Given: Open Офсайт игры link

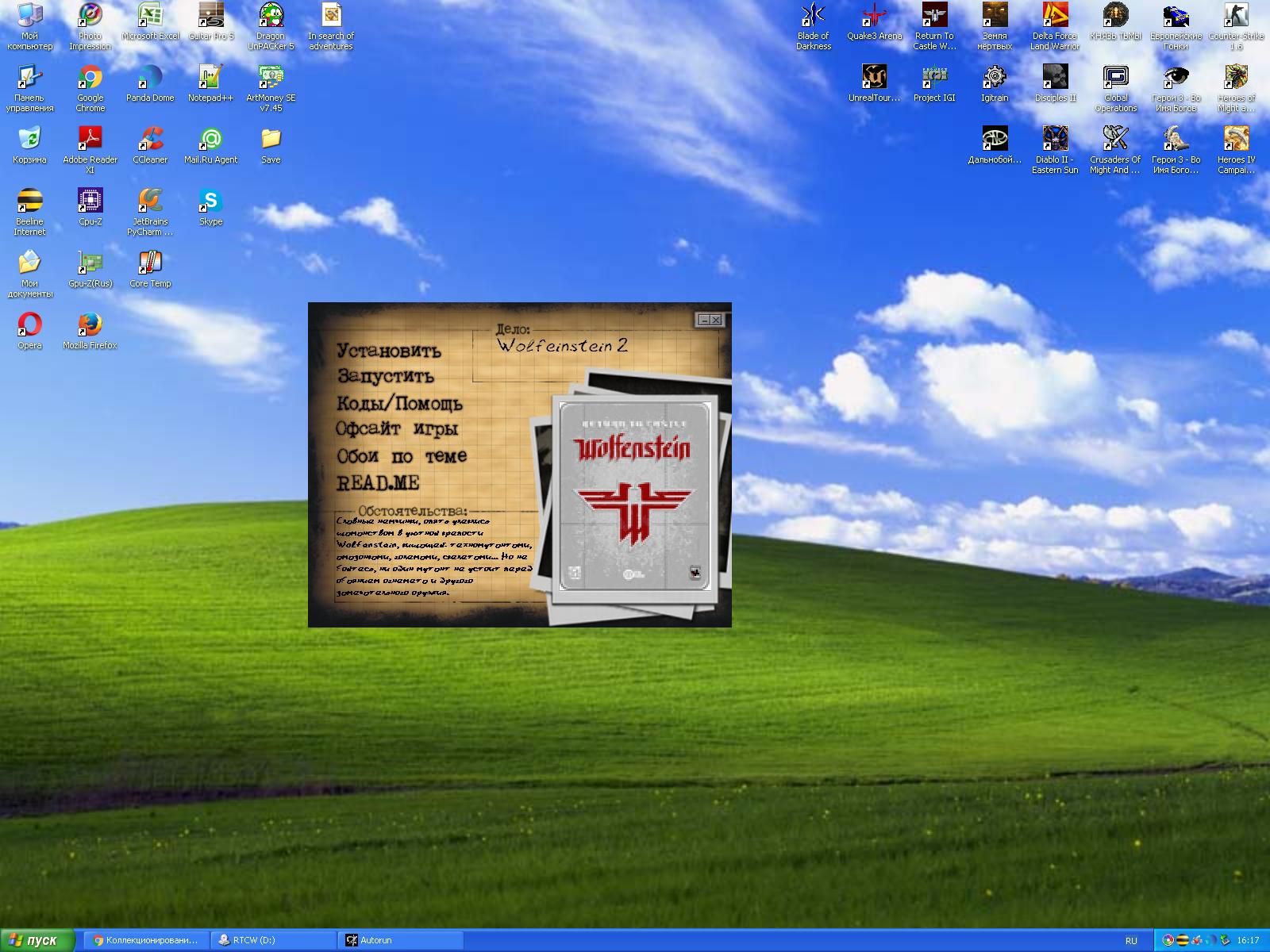Looking at the screenshot, I should coord(397,429).
